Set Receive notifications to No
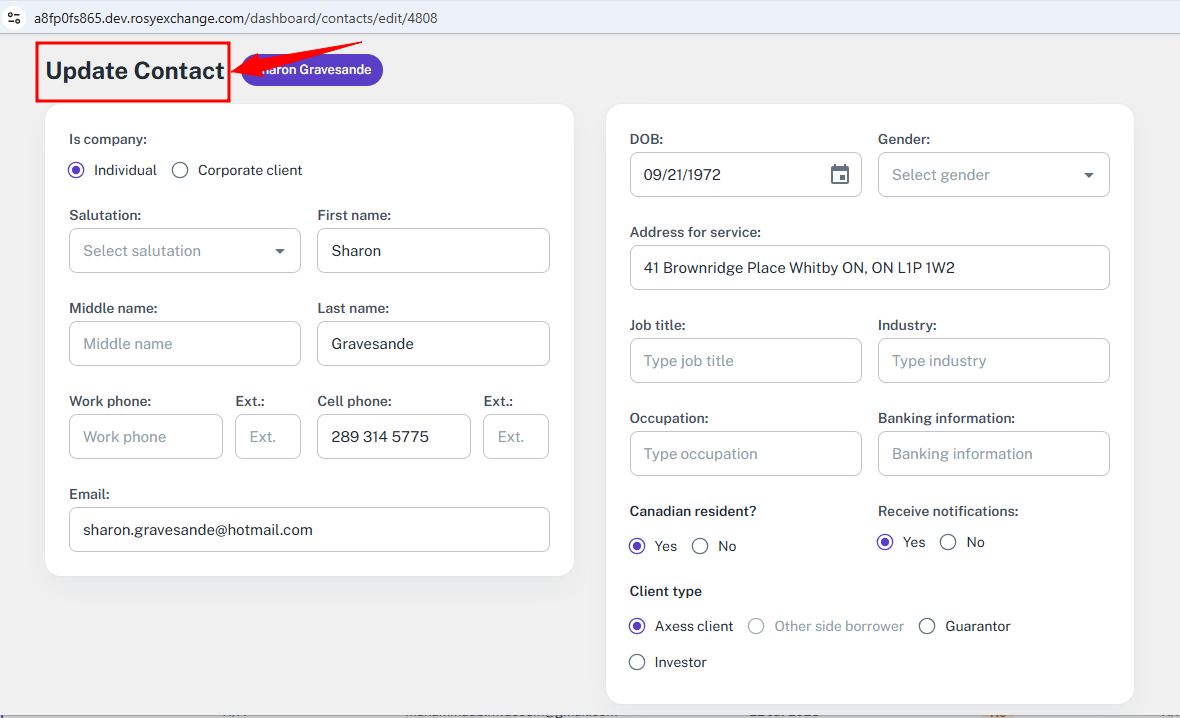 (948, 542)
